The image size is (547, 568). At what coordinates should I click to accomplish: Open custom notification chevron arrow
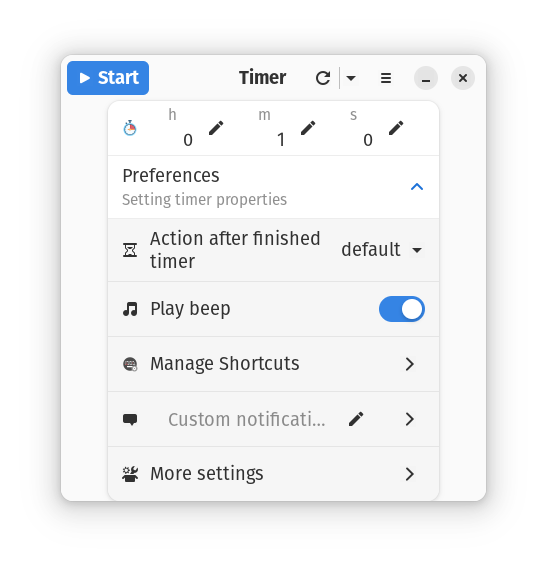pos(410,419)
